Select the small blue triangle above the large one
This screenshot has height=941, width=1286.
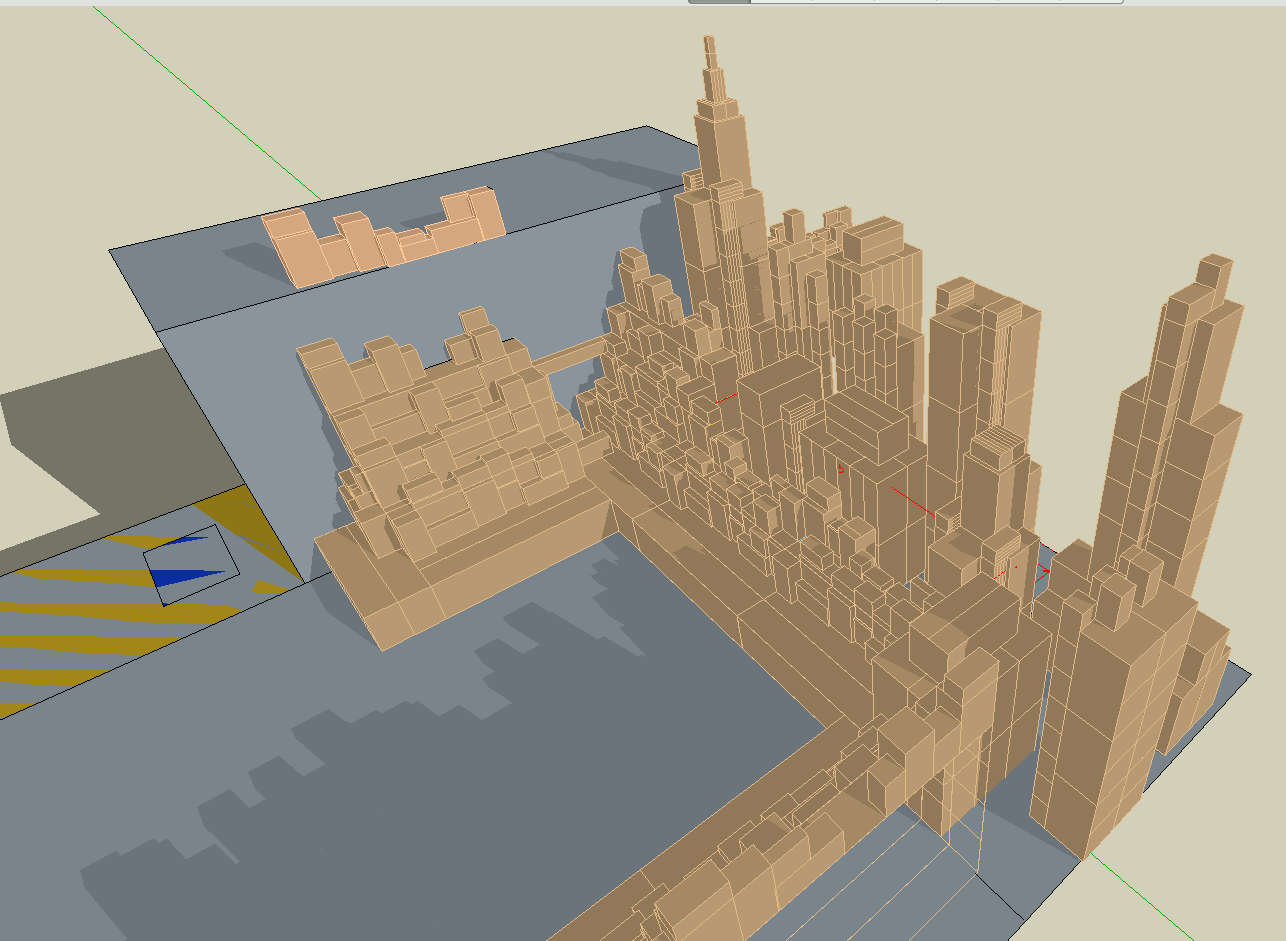188,539
